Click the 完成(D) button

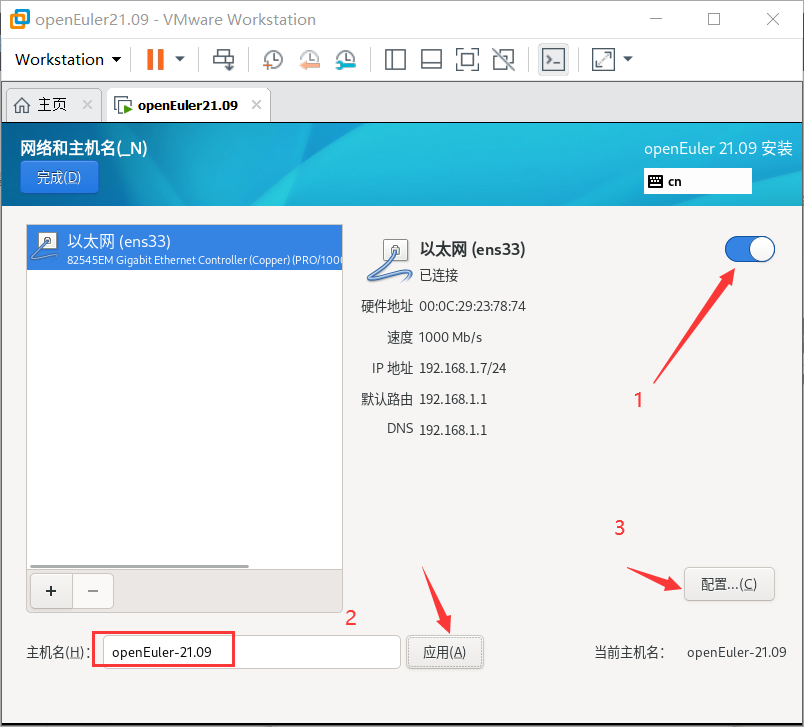click(x=59, y=177)
